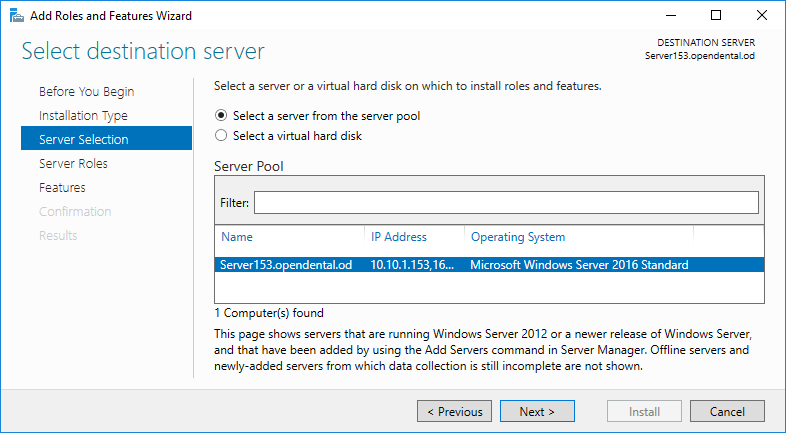Image resolution: width=786 pixels, height=434 pixels.
Task: Cancel the wizard
Action: 727,411
